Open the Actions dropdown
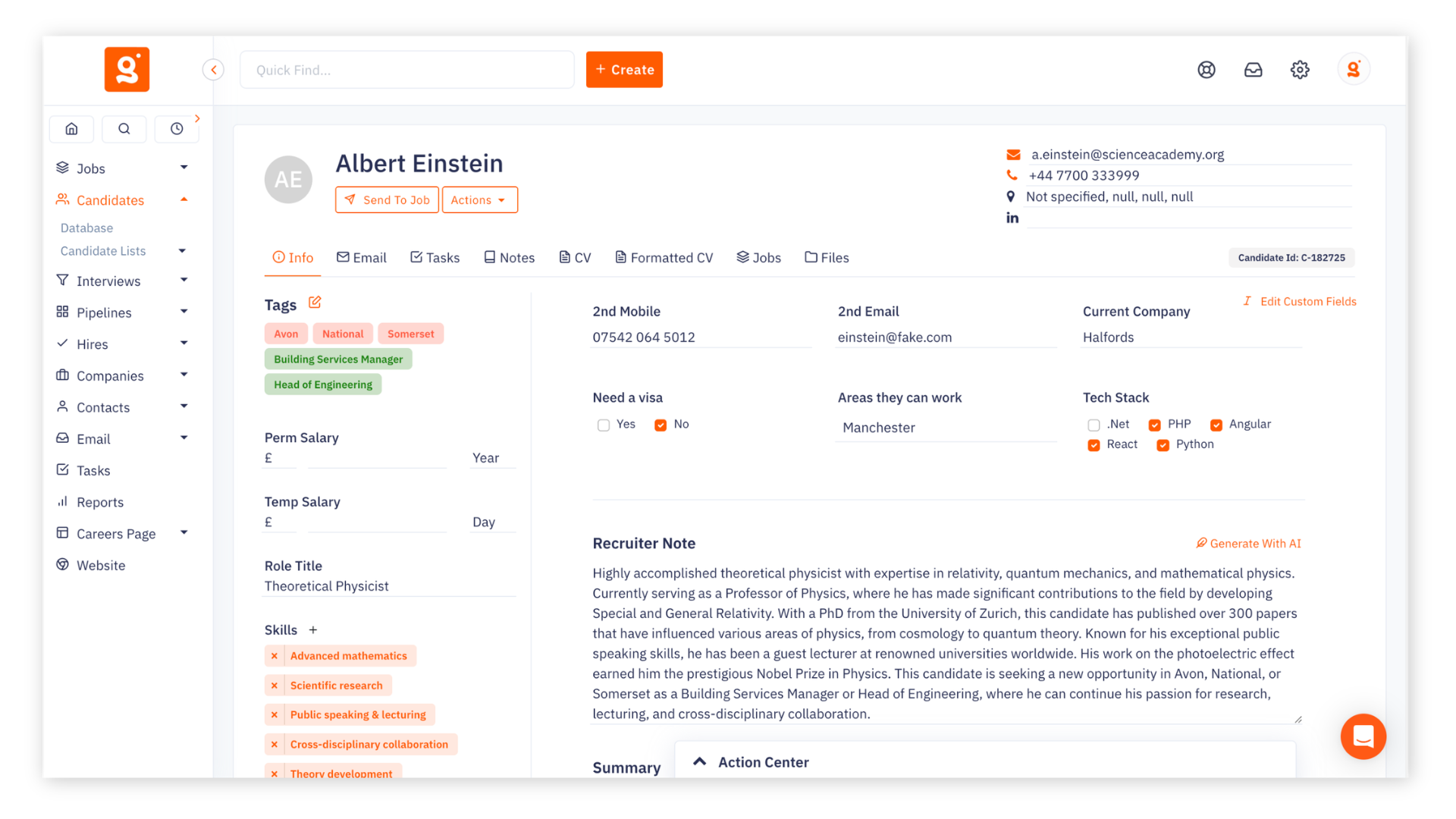Screen dimensions: 1456x819 click(479, 200)
